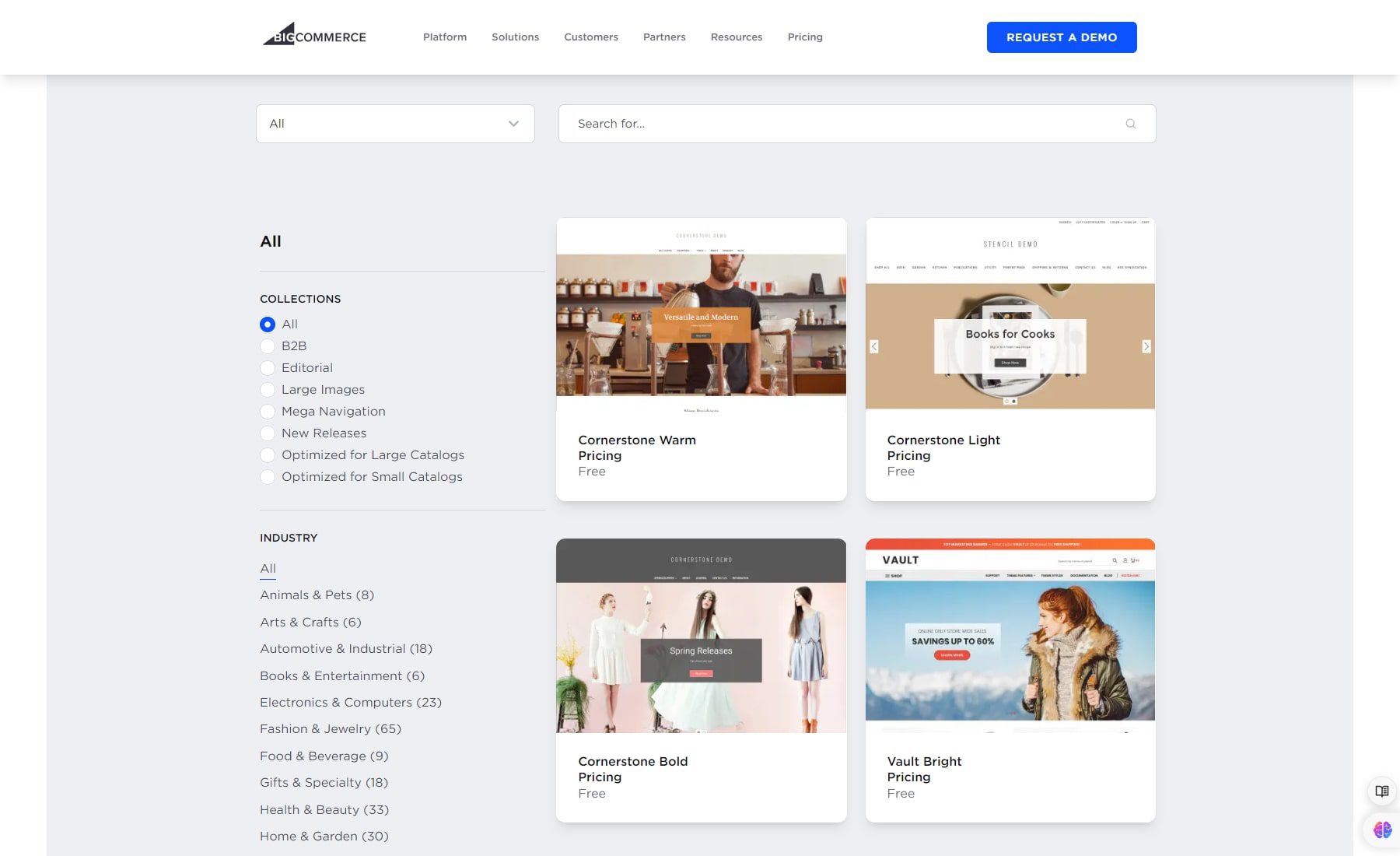Image resolution: width=1400 pixels, height=856 pixels.
Task: Filter by Fashion & Jewelry industry
Action: point(331,728)
